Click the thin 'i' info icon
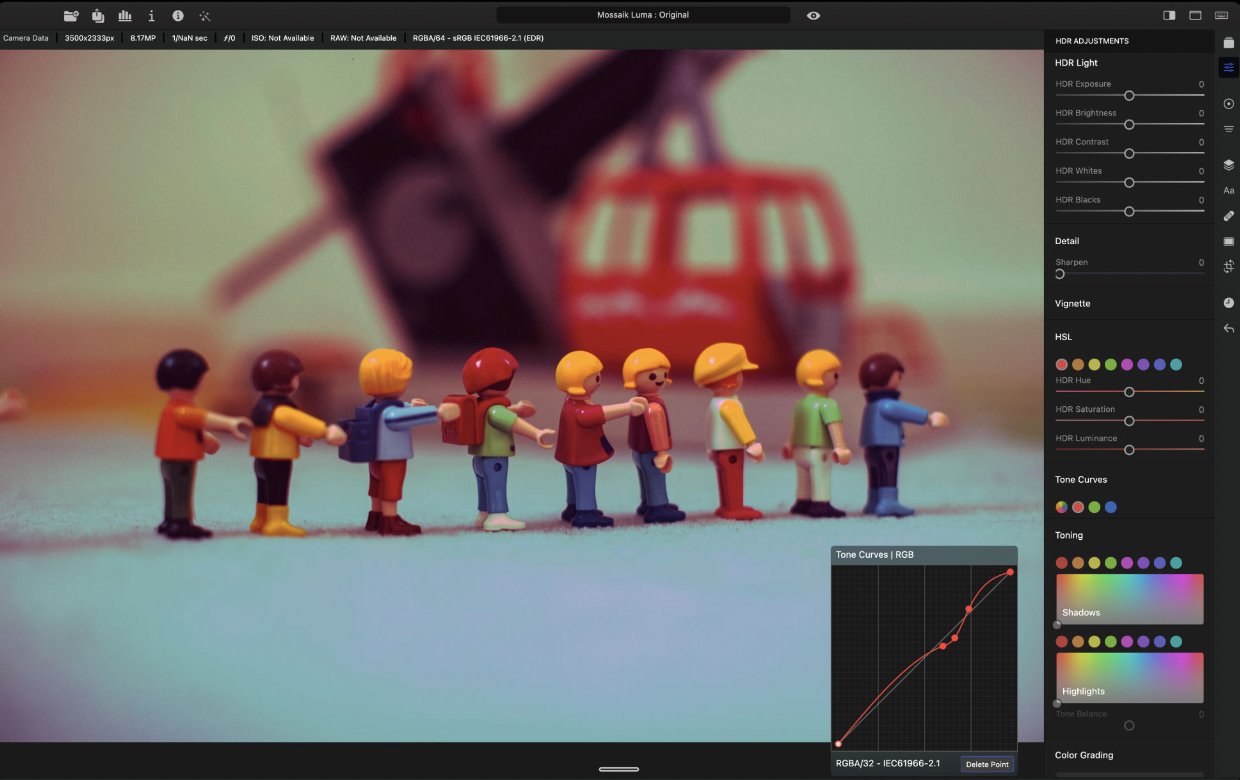 [x=151, y=16]
